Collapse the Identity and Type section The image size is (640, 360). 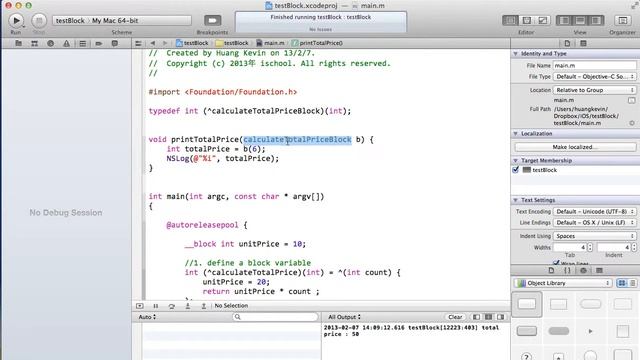pos(516,53)
